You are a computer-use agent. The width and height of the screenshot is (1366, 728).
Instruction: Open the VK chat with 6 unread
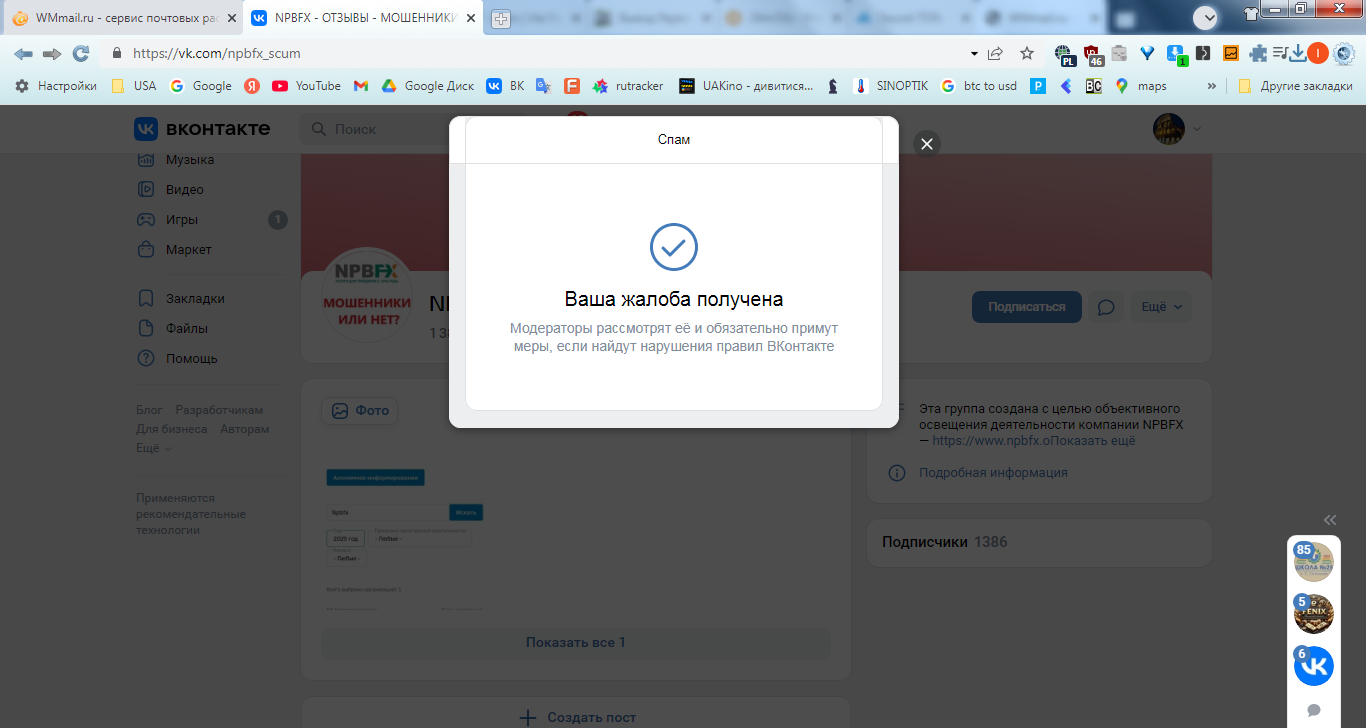(x=1314, y=666)
